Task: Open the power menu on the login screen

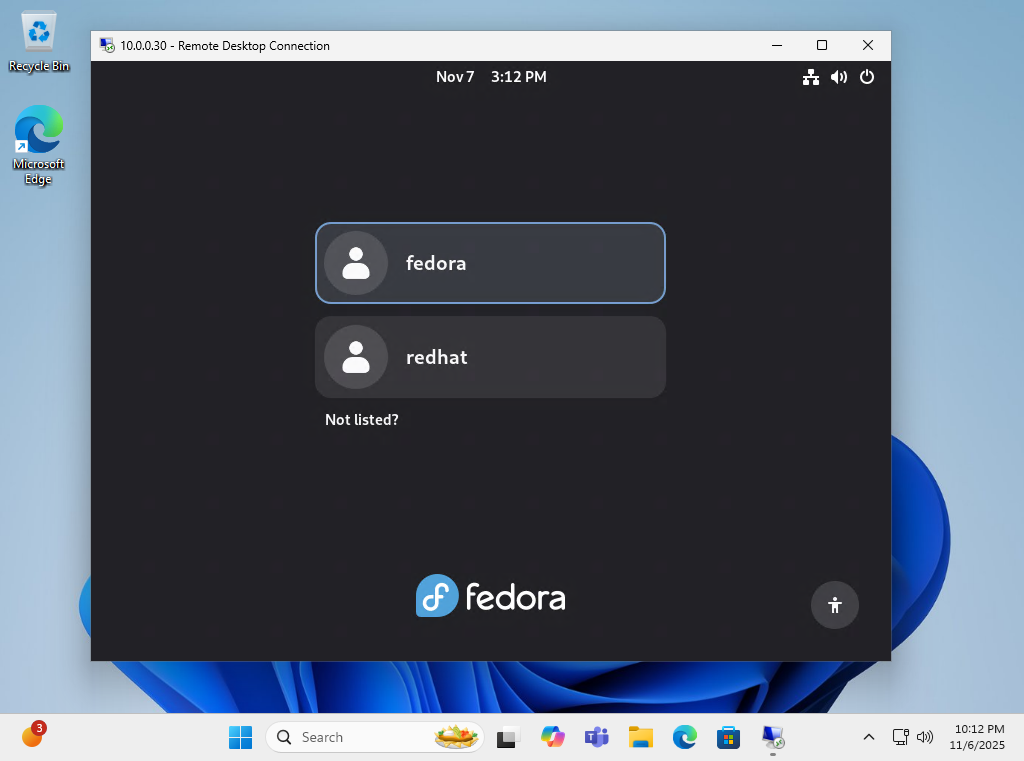Action: (866, 77)
